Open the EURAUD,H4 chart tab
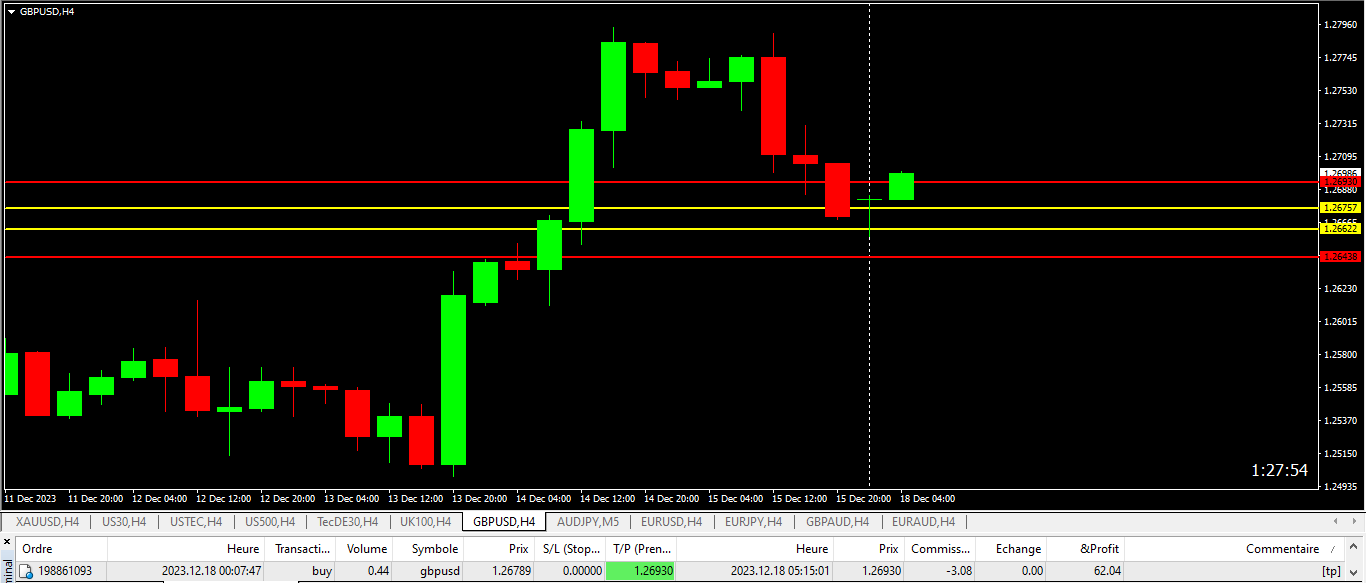The width and height of the screenshot is (1366, 583). tap(923, 522)
